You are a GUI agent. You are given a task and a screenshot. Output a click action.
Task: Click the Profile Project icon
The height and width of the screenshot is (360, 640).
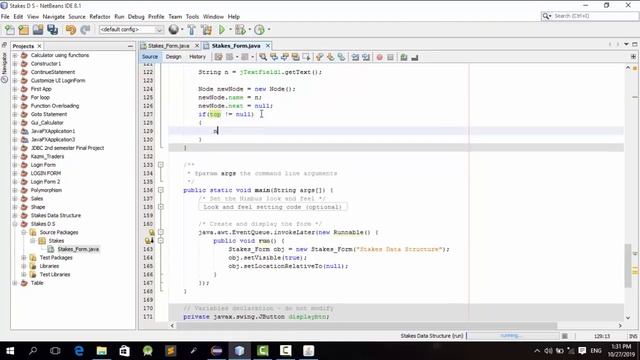click(x=259, y=30)
